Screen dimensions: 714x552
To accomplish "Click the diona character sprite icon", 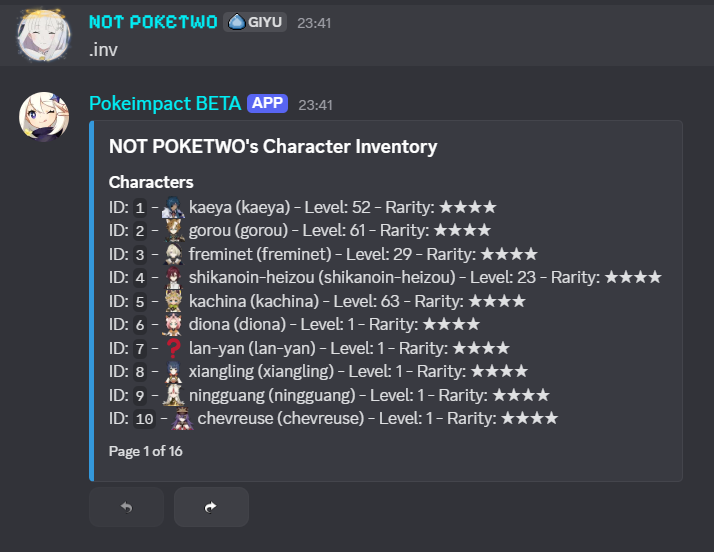I will click(x=172, y=324).
